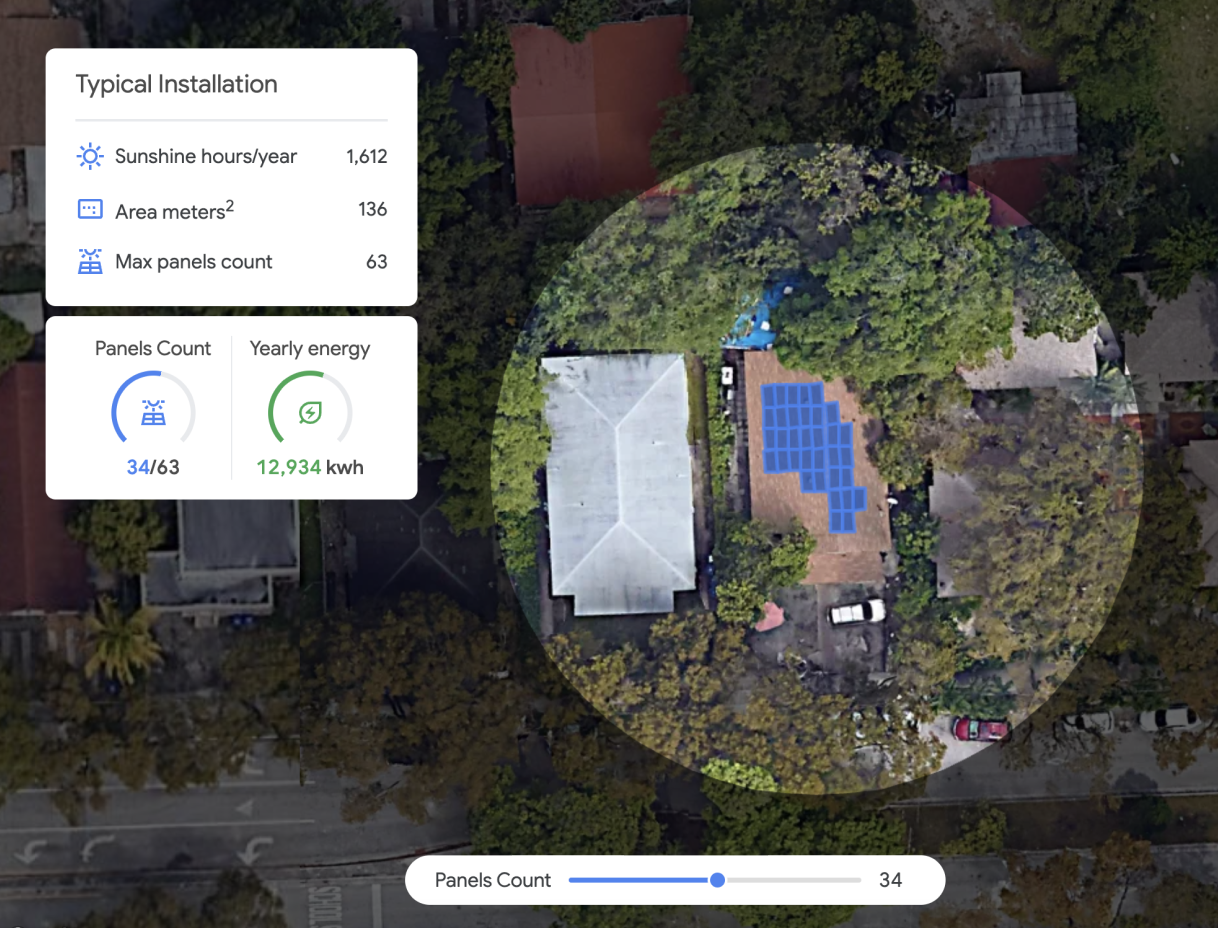Image resolution: width=1218 pixels, height=928 pixels.
Task: Click the 63 max panels value
Action: pyautogui.click(x=377, y=262)
